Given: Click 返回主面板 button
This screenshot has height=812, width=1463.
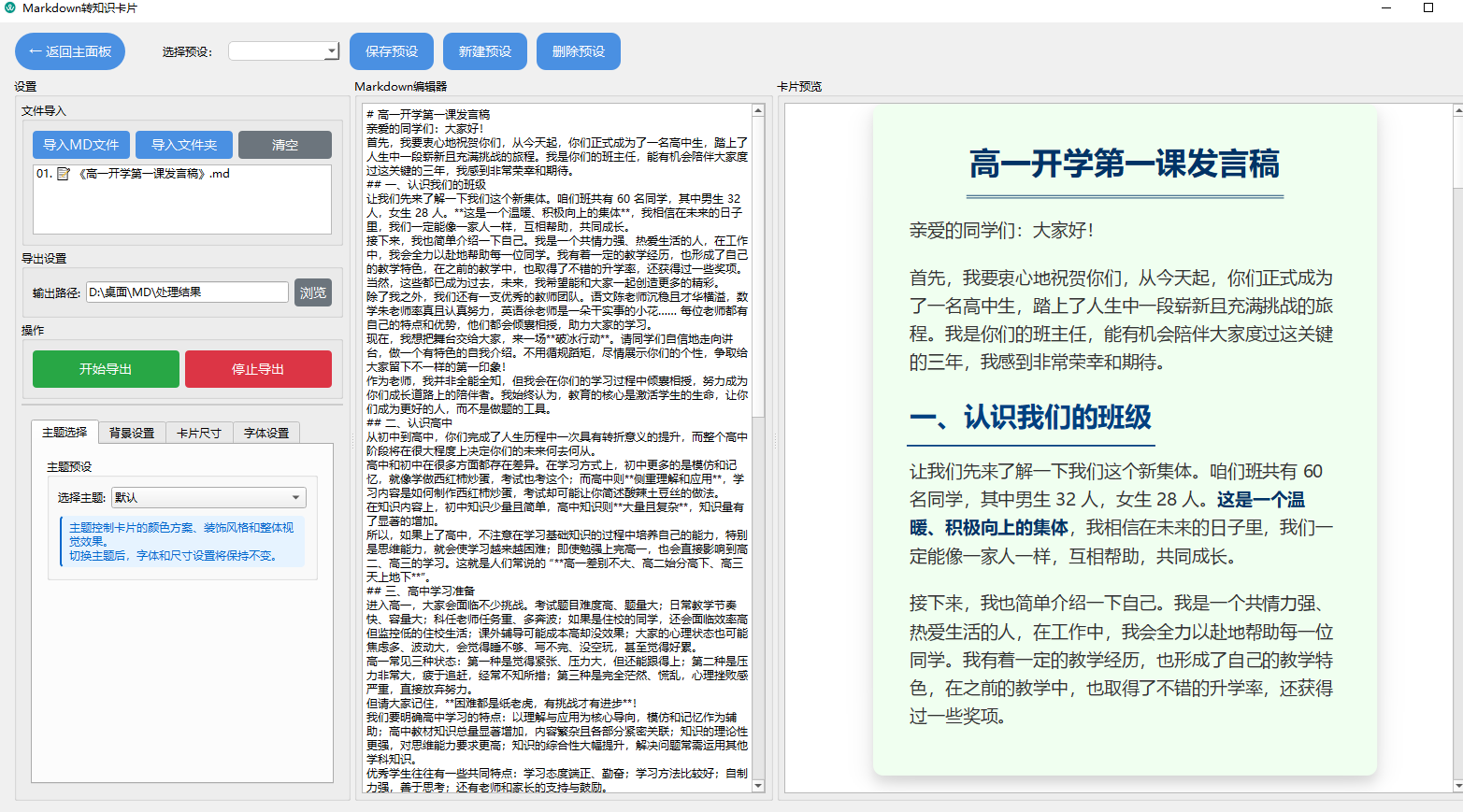Looking at the screenshot, I should pyautogui.click(x=70, y=51).
